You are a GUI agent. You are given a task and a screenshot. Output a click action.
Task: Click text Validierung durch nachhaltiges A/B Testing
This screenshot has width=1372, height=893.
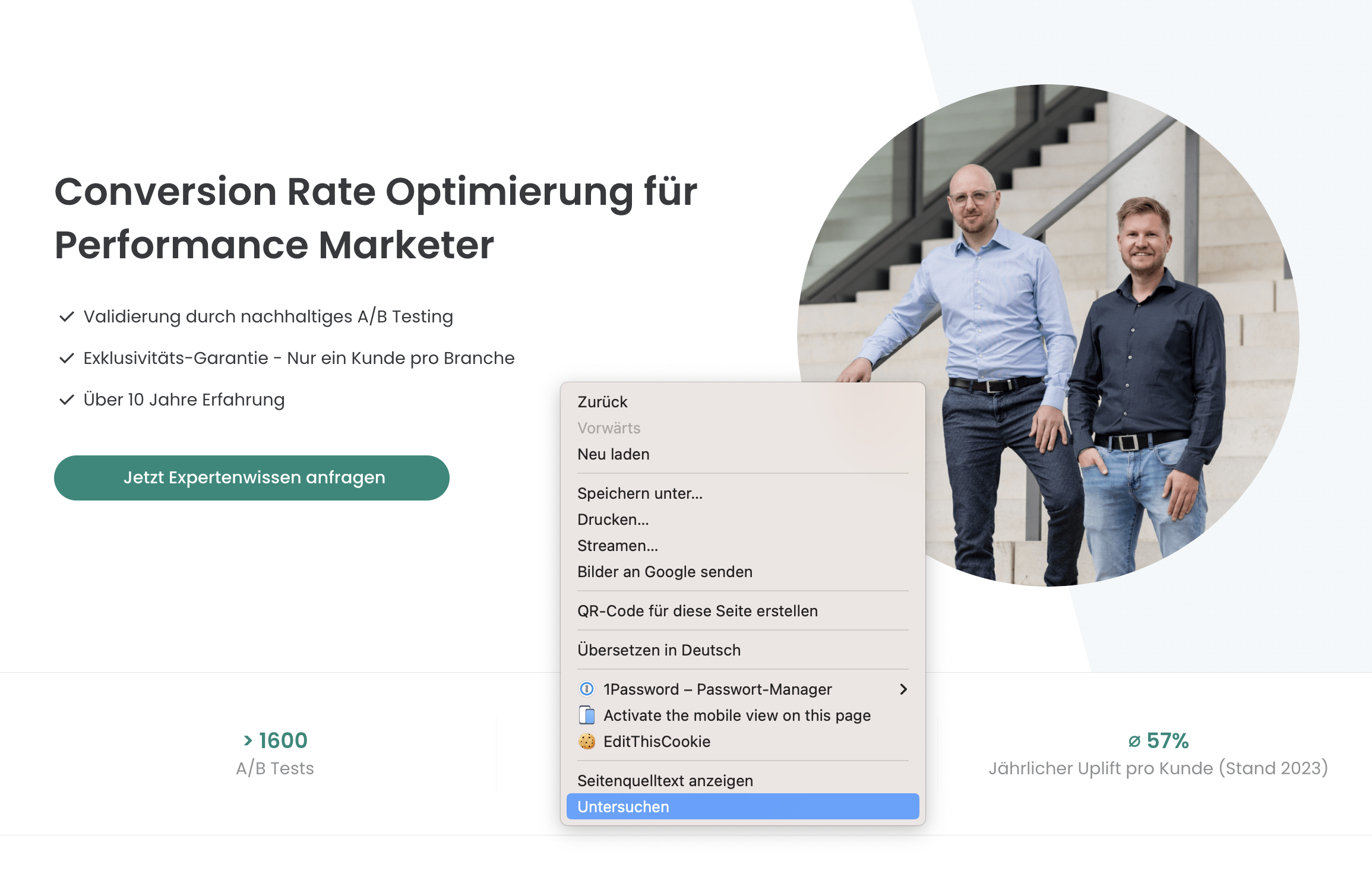[268, 316]
